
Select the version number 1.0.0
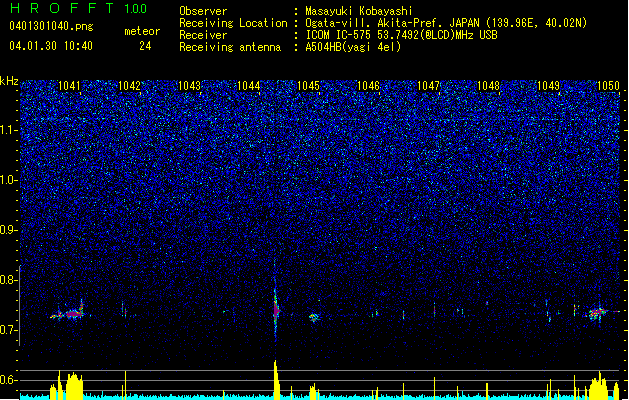[x=136, y=8]
